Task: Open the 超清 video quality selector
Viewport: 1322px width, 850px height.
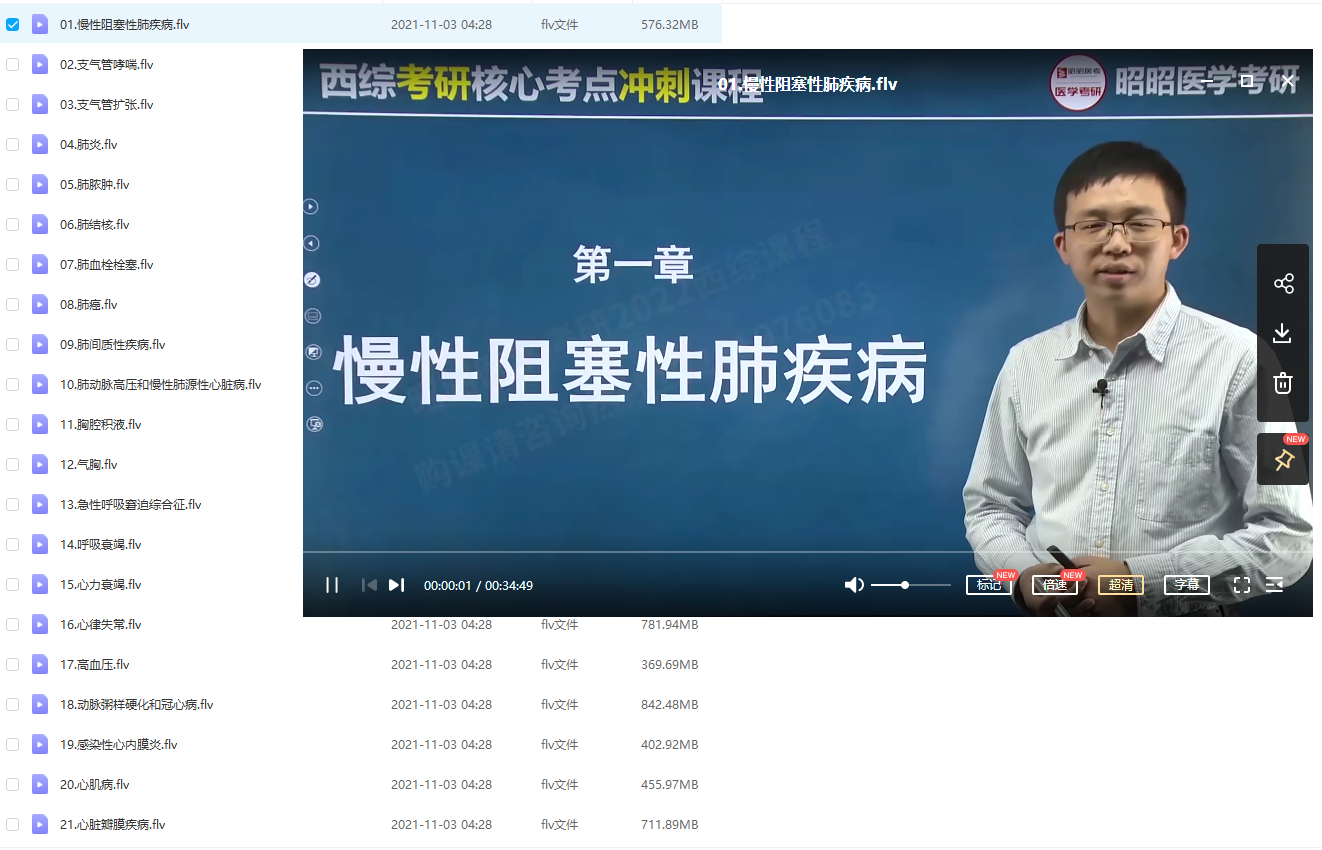Action: click(1121, 584)
